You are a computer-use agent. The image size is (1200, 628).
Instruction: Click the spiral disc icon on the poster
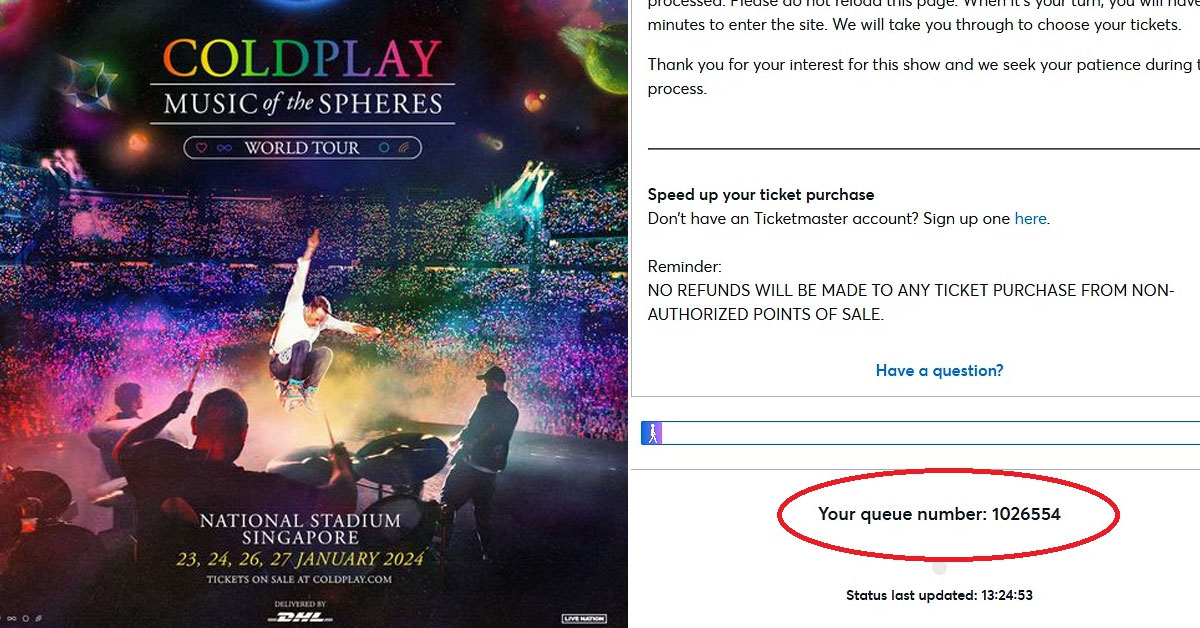coord(405,147)
